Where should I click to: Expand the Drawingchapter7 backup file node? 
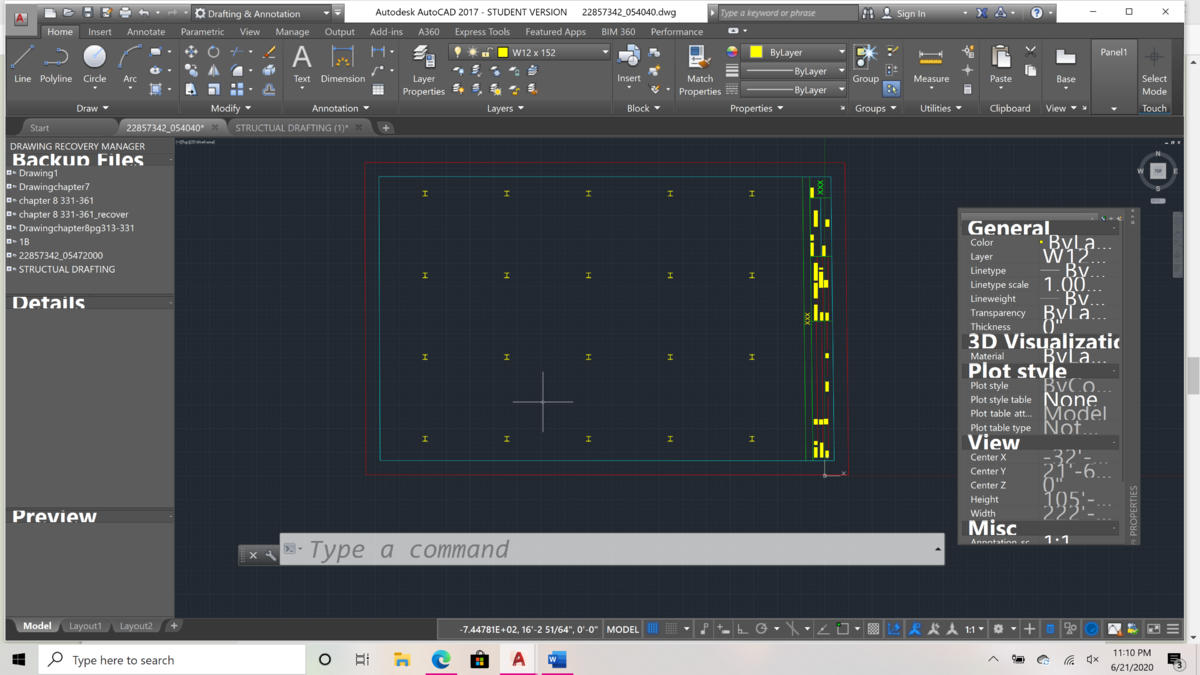[10, 187]
